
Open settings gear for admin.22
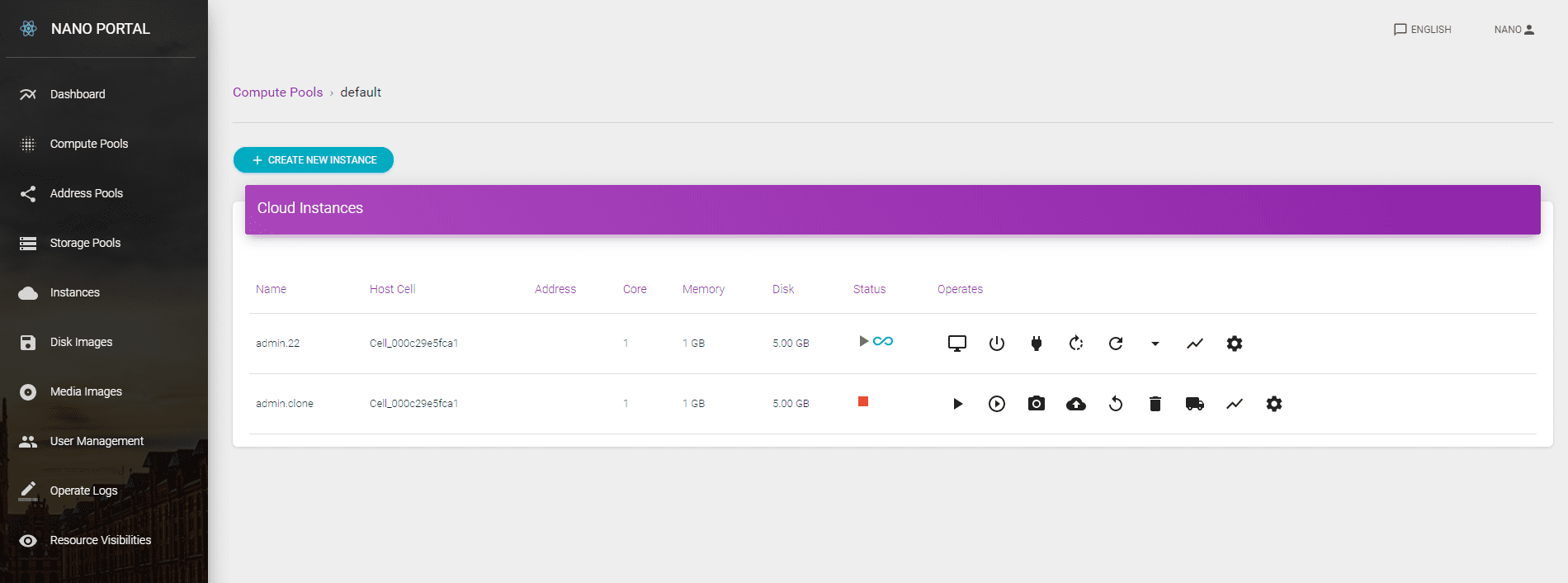1234,344
